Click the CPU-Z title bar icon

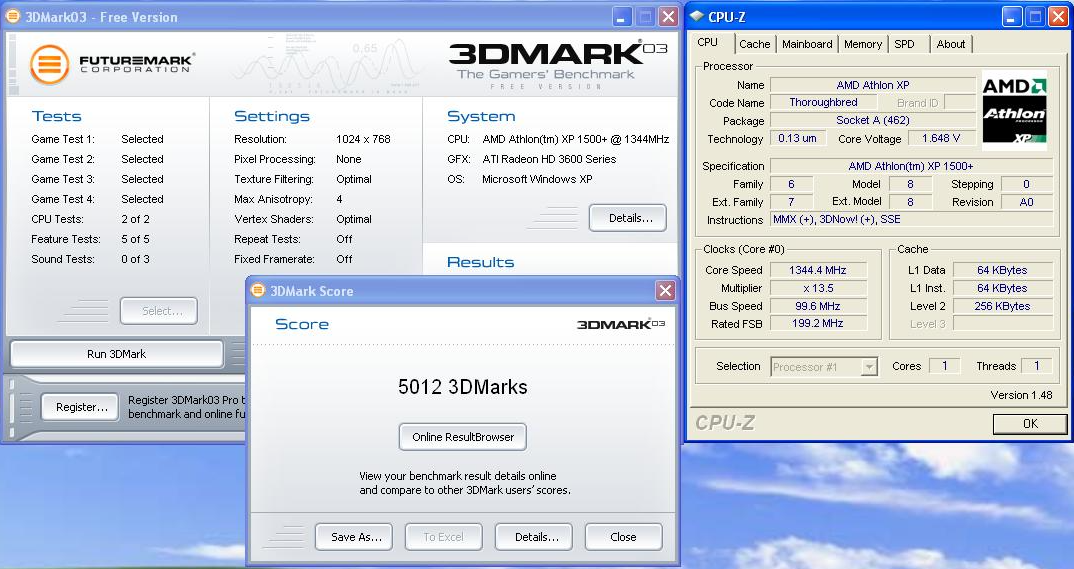(x=697, y=16)
